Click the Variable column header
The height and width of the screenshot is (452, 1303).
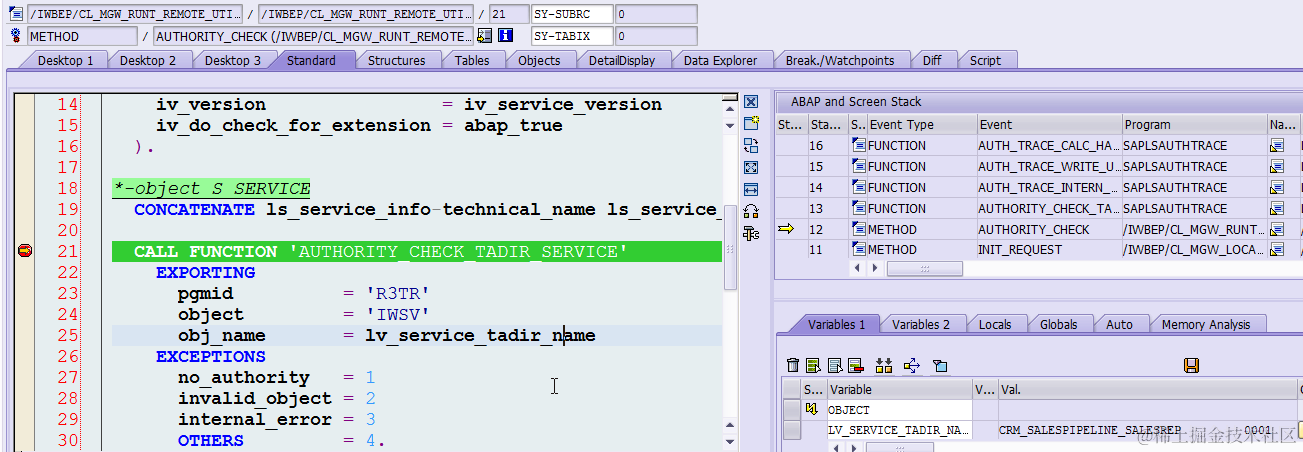(x=899, y=389)
